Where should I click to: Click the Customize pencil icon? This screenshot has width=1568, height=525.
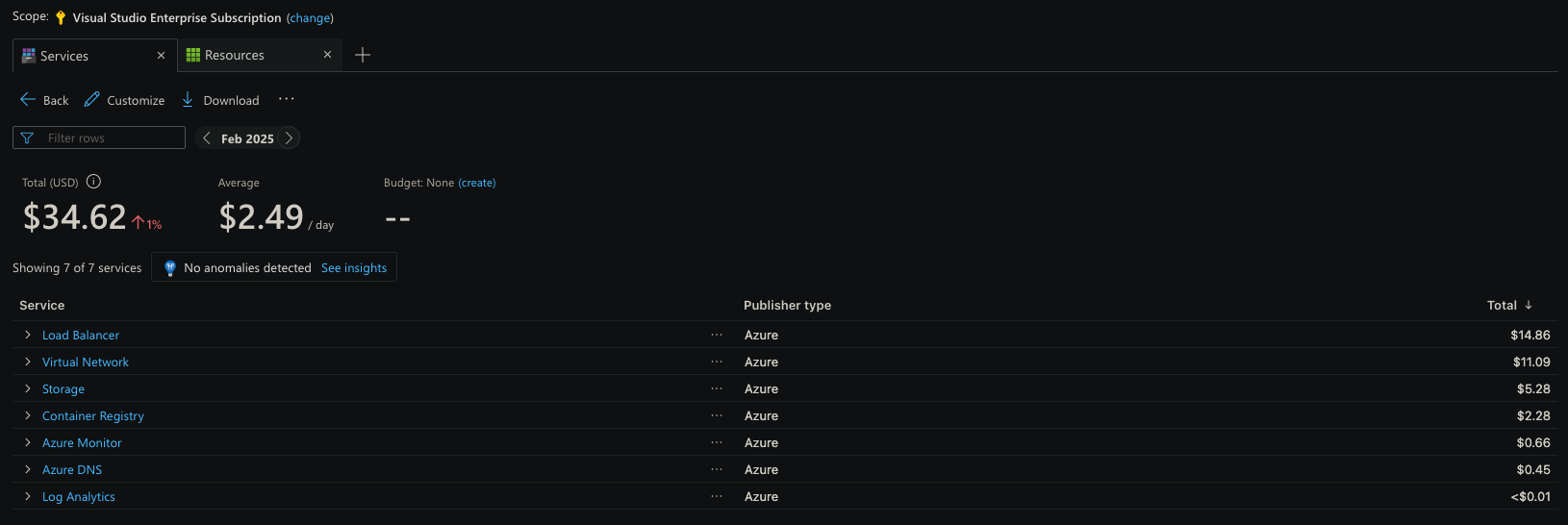tap(92, 100)
